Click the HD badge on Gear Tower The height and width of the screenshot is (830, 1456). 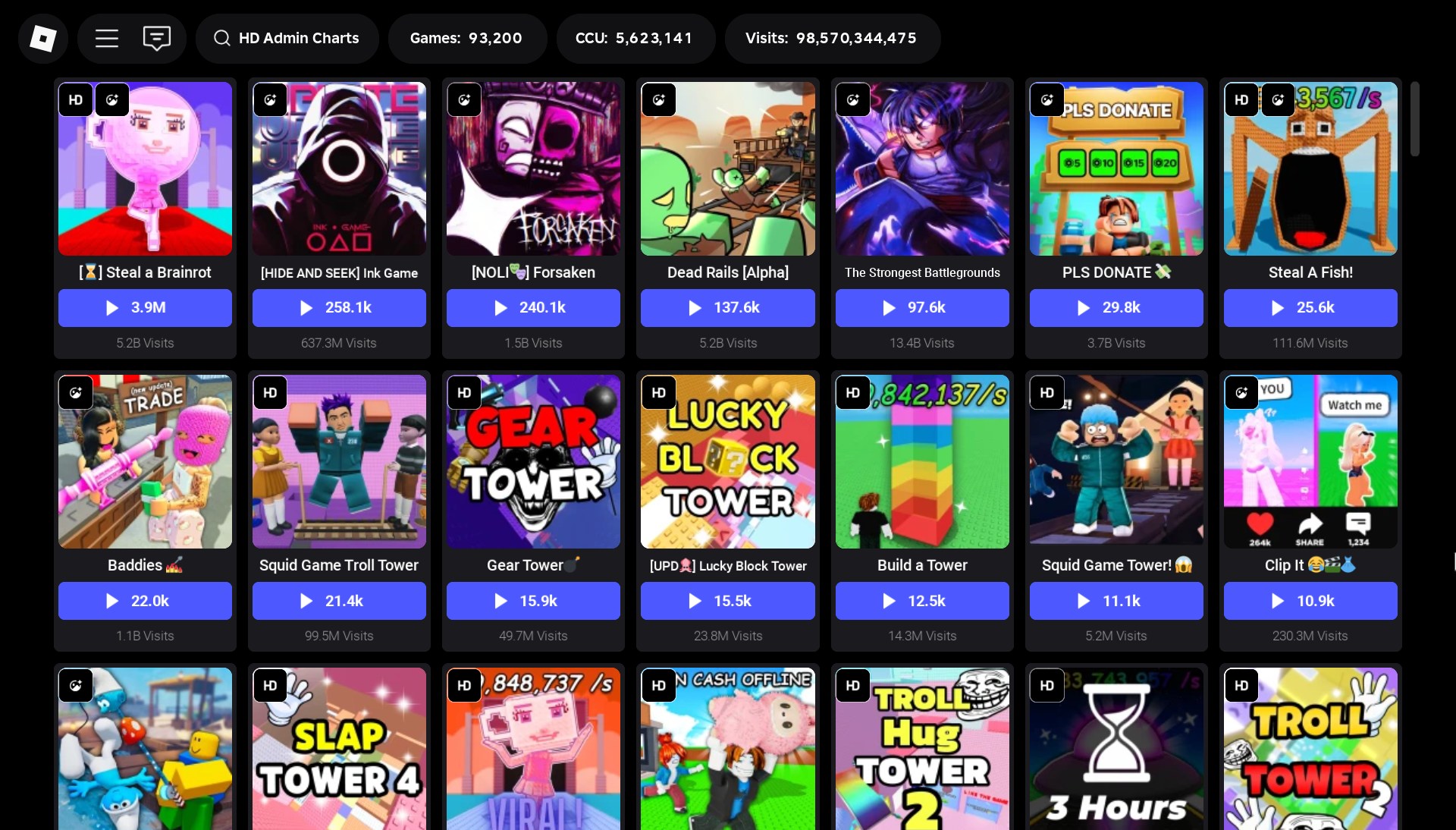(464, 392)
